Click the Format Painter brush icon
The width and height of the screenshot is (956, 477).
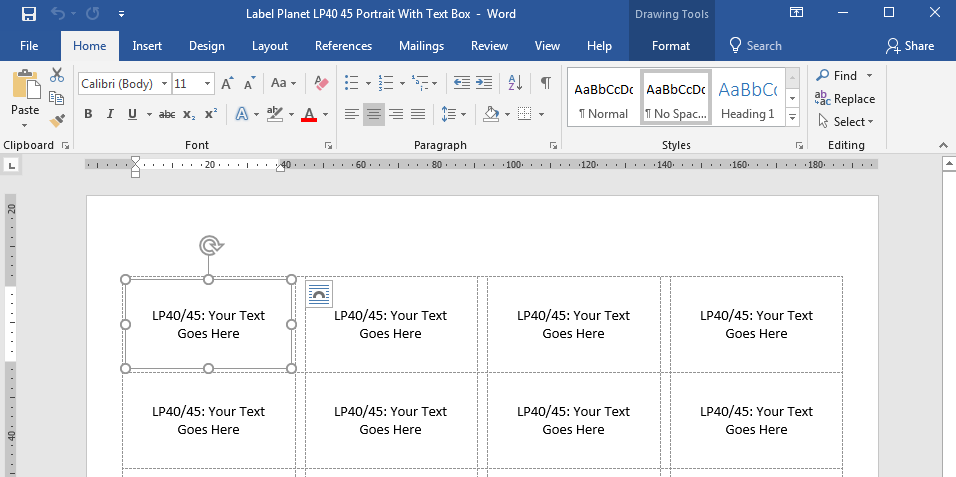pos(57,120)
